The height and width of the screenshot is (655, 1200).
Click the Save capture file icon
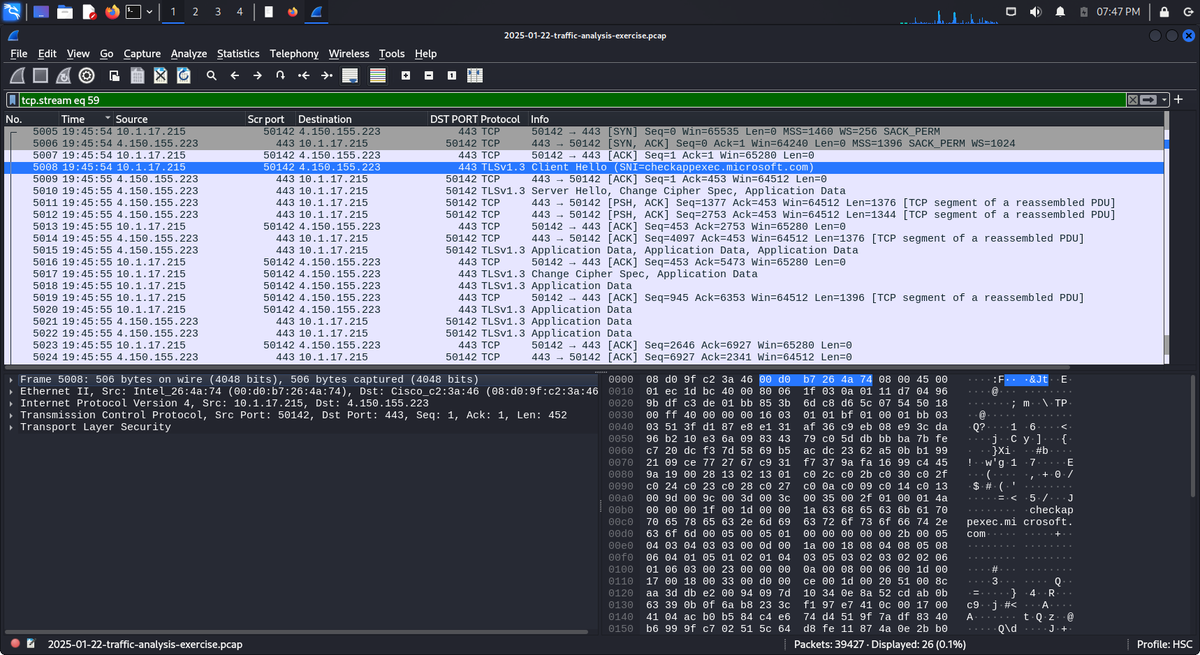point(137,75)
